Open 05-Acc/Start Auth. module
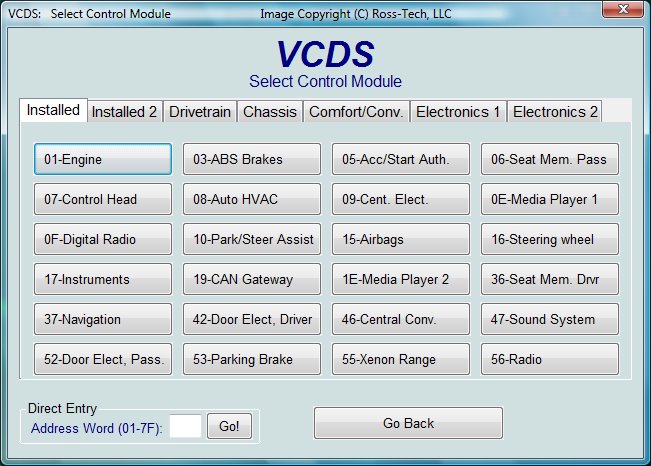Viewport: 651px width, 466px height. (401, 159)
